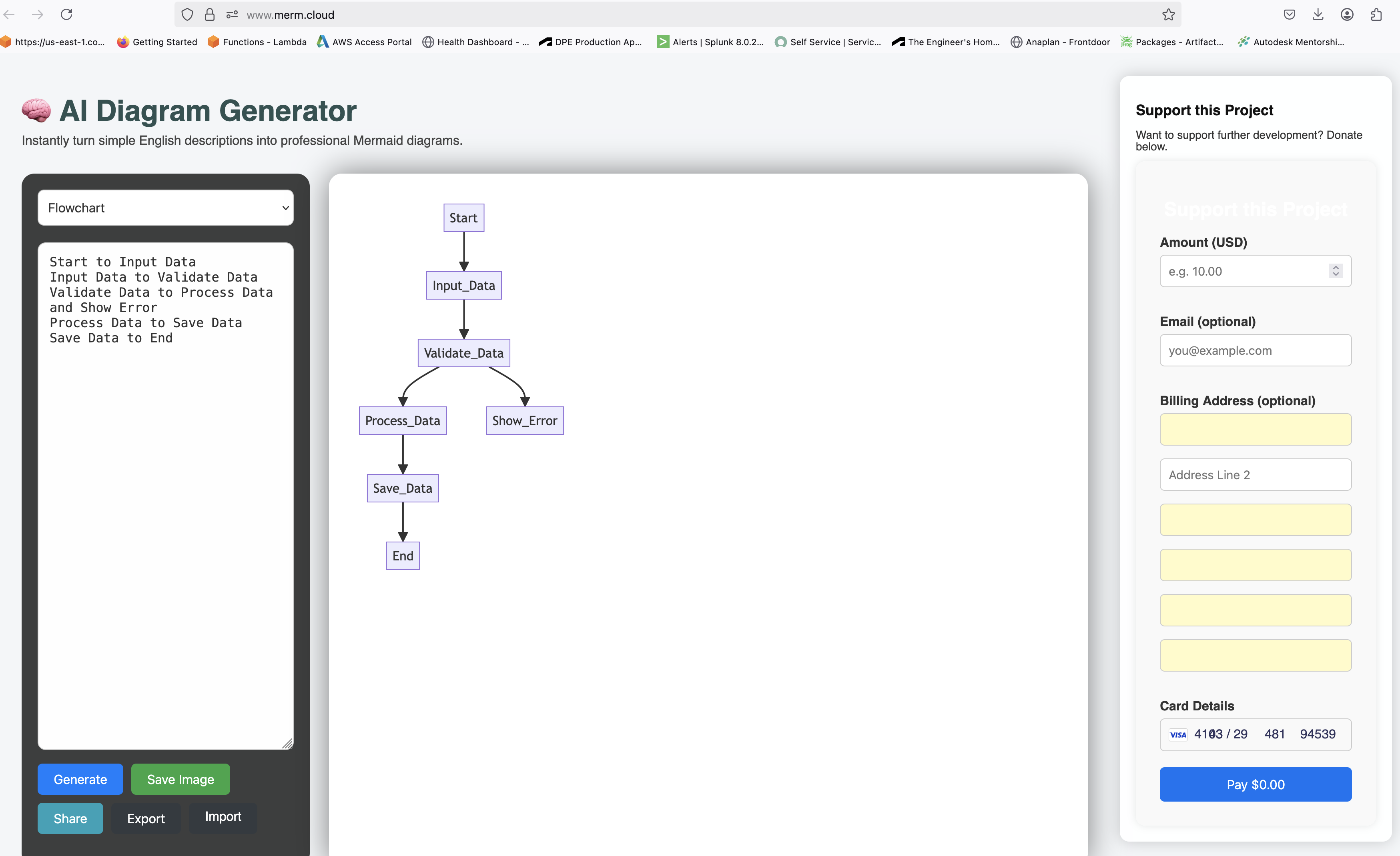This screenshot has height=856, width=1400.
Task: Click the Start node in the flowchart
Action: coord(463,218)
